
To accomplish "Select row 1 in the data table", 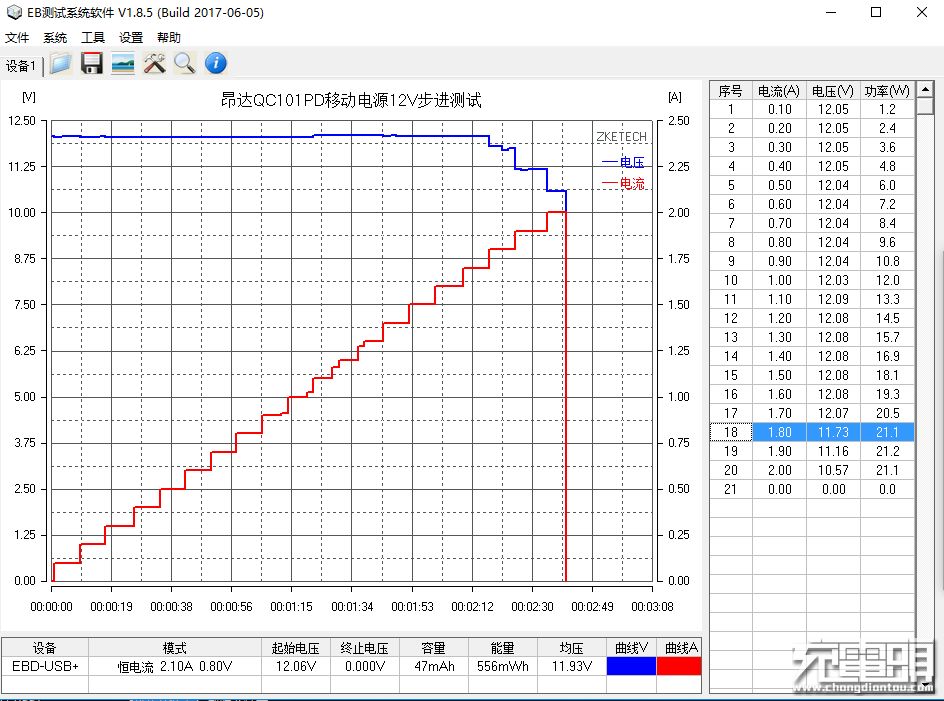I will pyautogui.click(x=812, y=110).
